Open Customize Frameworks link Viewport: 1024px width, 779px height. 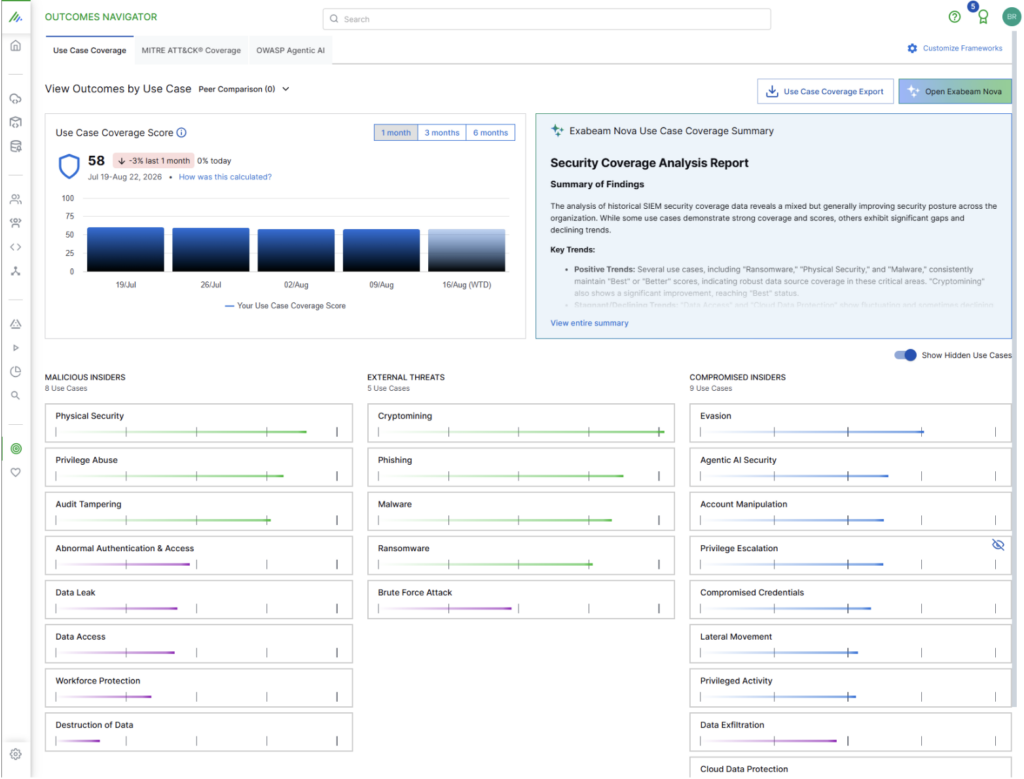coord(955,48)
